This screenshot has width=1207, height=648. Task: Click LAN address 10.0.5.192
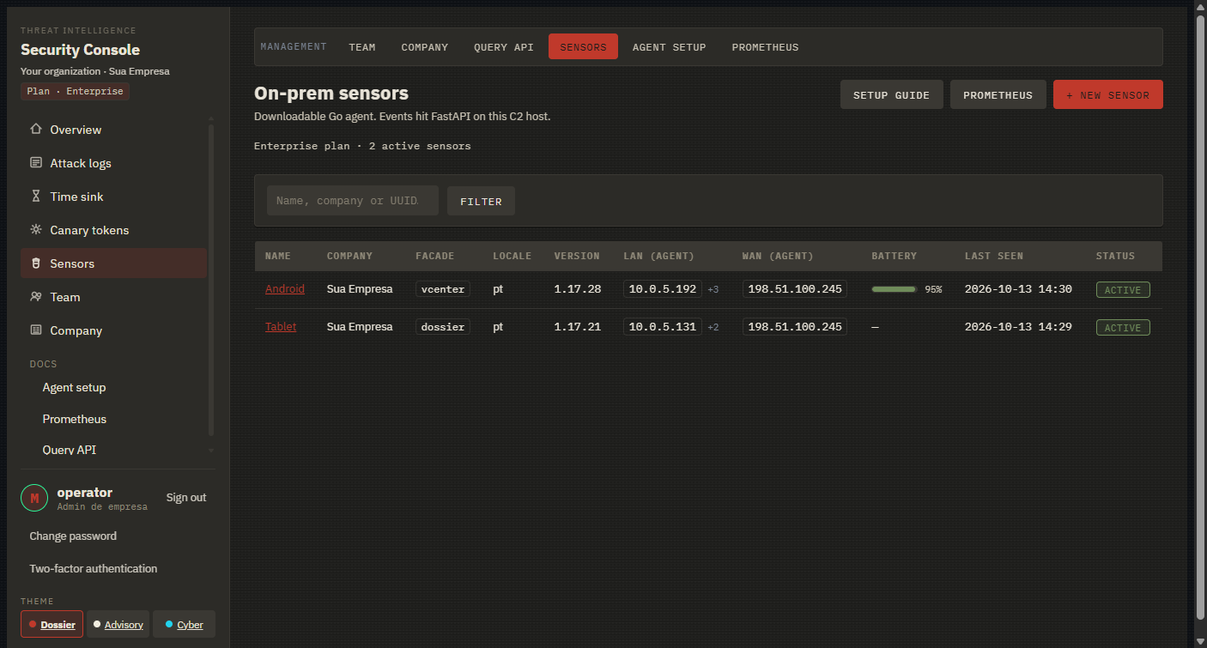pyautogui.click(x=662, y=289)
